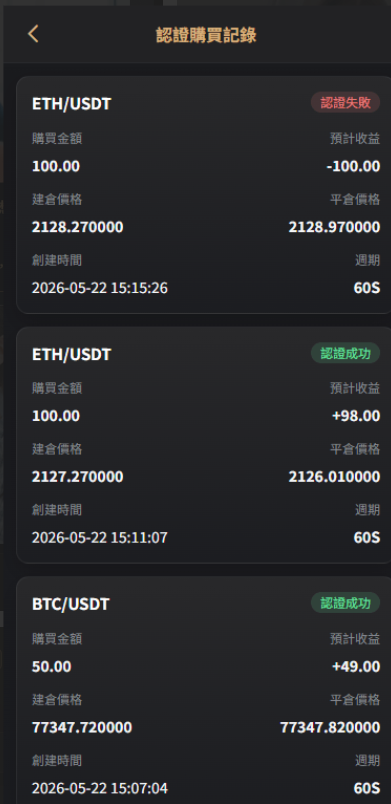
Task: Select the +98.00 expected profit value
Action: 356,416
